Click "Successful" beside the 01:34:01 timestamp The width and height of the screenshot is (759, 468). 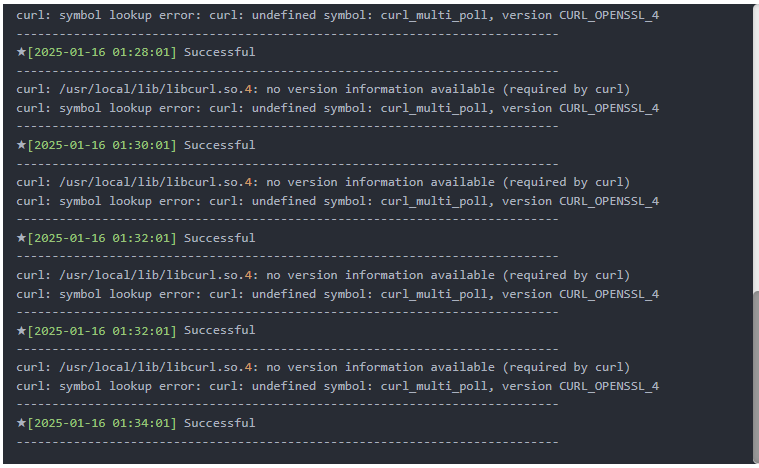click(219, 423)
